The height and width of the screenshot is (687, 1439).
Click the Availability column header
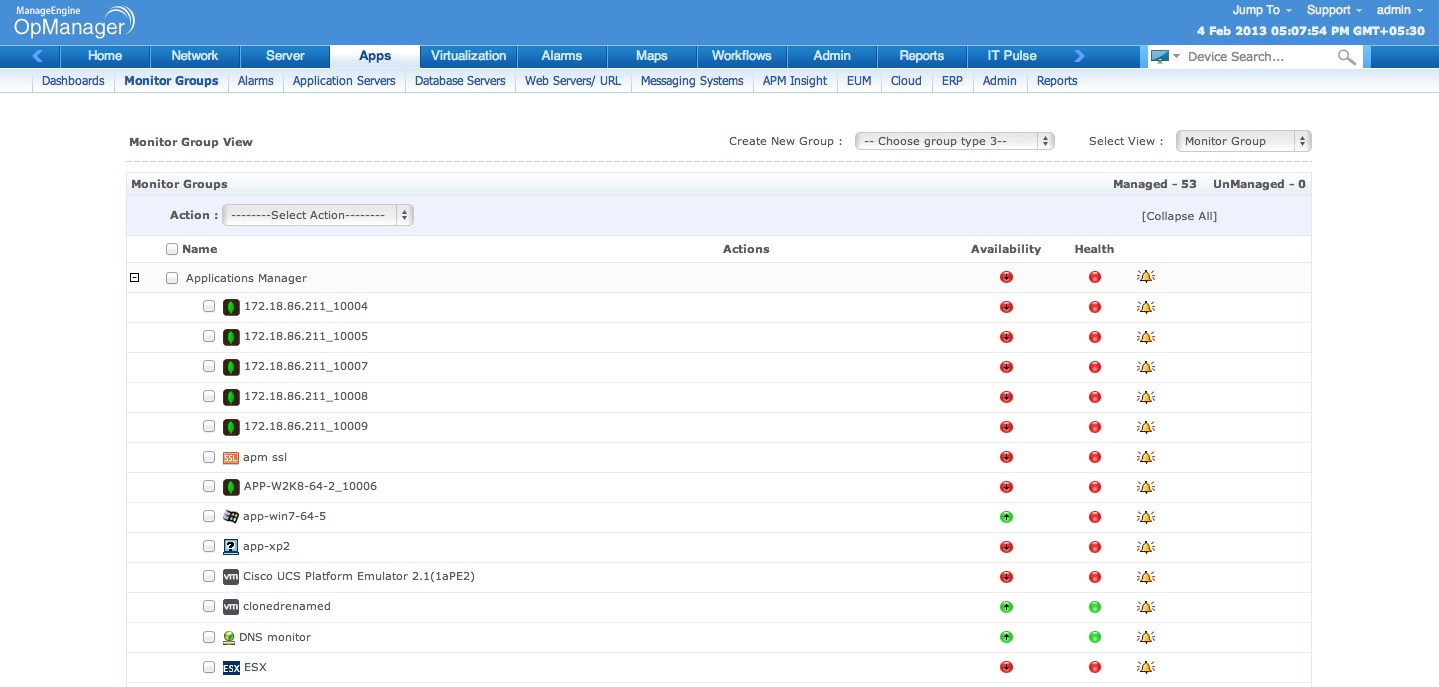click(1006, 249)
